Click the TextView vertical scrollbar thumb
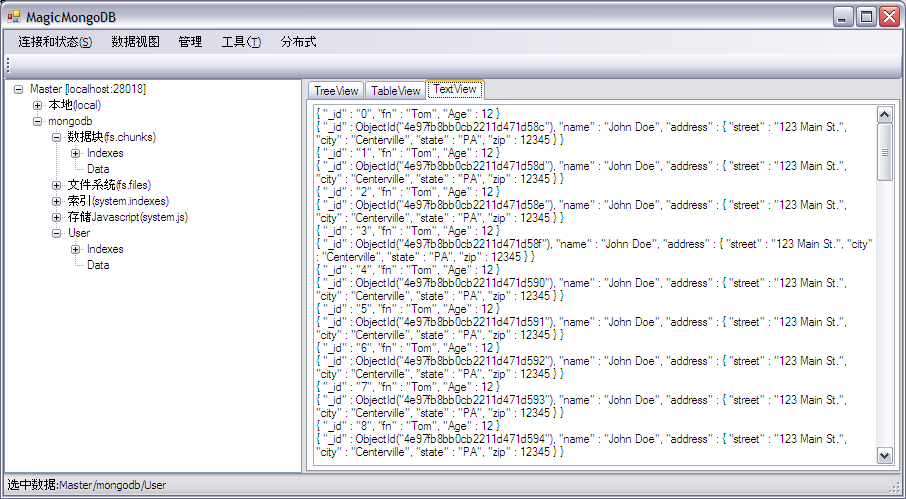Image resolution: width=906 pixels, height=499 pixels. tap(885, 152)
